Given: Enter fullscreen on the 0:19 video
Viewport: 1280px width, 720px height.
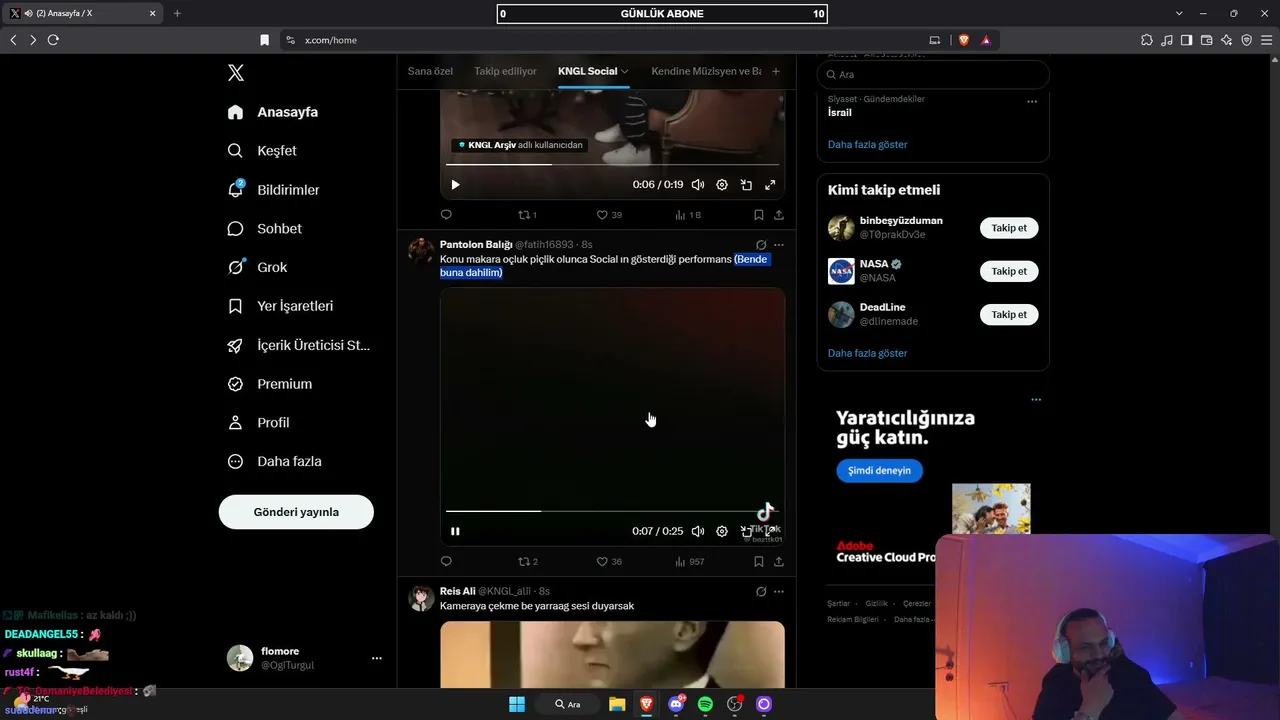Looking at the screenshot, I should tap(770, 185).
